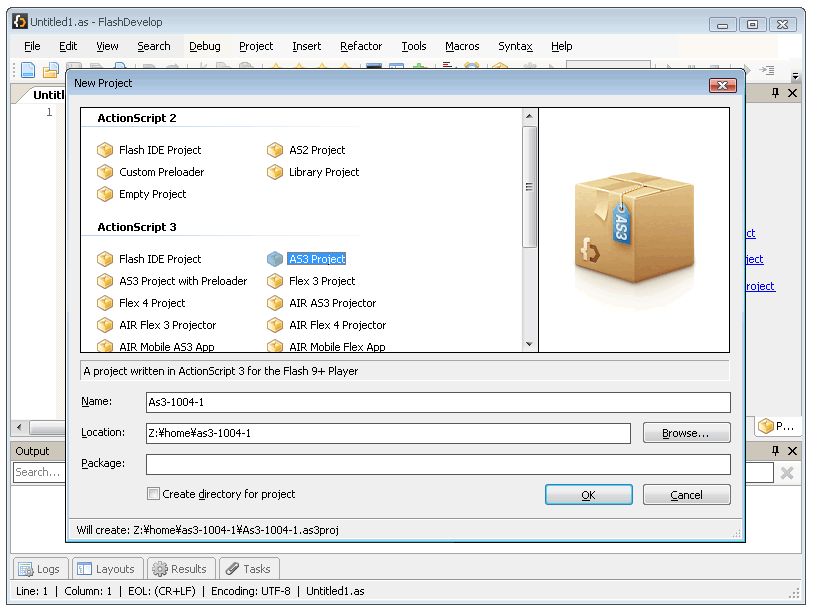Select the AIR Flex 3 Projector icon
This screenshot has height=611, width=819.
coord(105,325)
